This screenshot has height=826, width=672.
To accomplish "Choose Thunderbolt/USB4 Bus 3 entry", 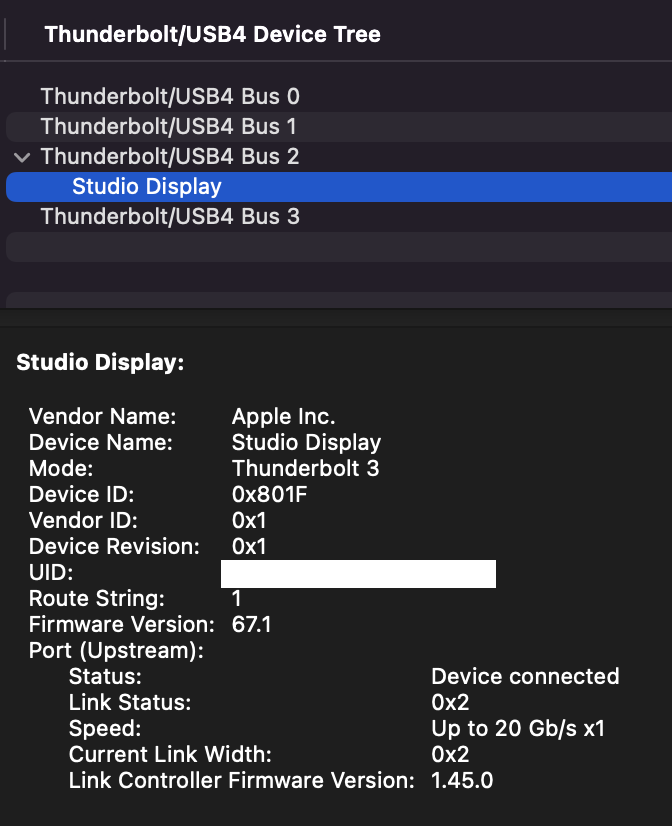I will click(x=170, y=217).
